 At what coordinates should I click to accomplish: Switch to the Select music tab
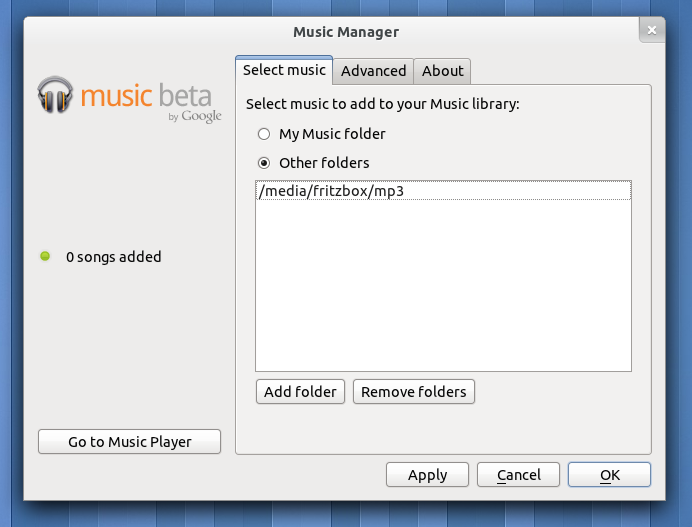point(284,70)
